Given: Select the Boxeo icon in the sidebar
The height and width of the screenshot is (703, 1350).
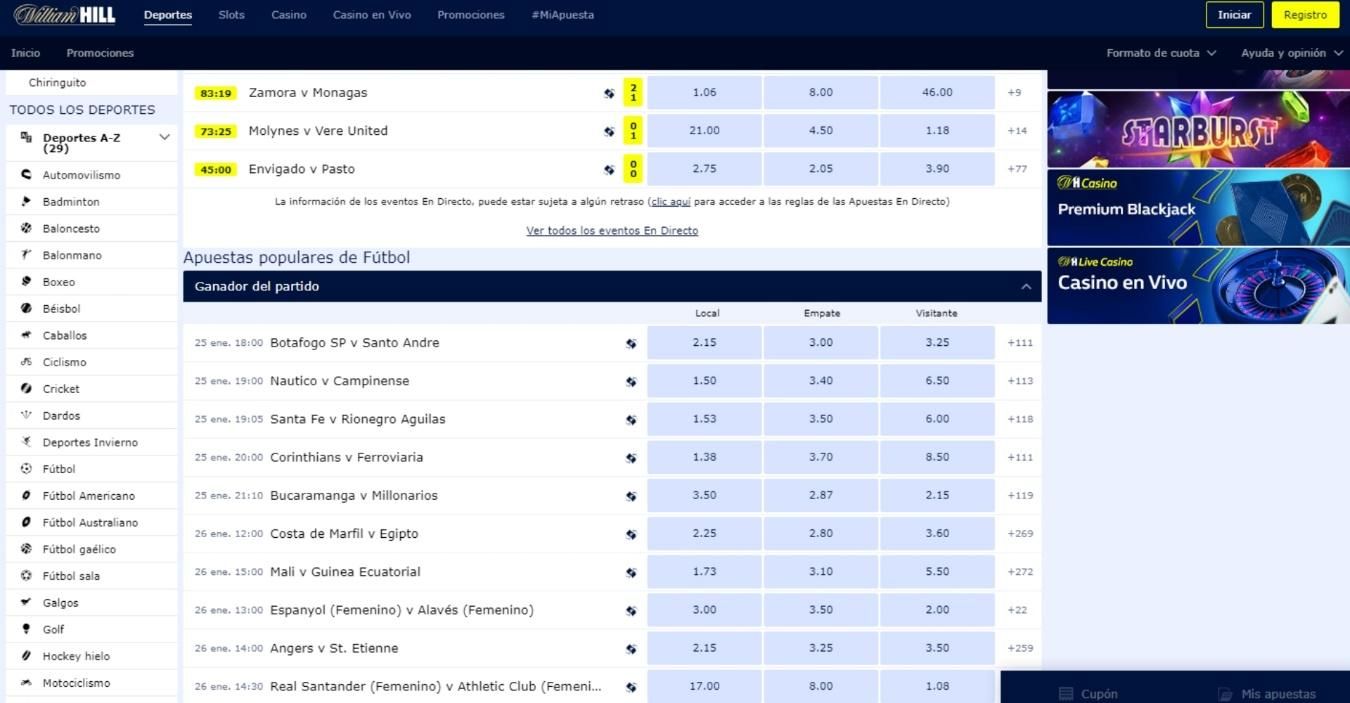Looking at the screenshot, I should [25, 281].
